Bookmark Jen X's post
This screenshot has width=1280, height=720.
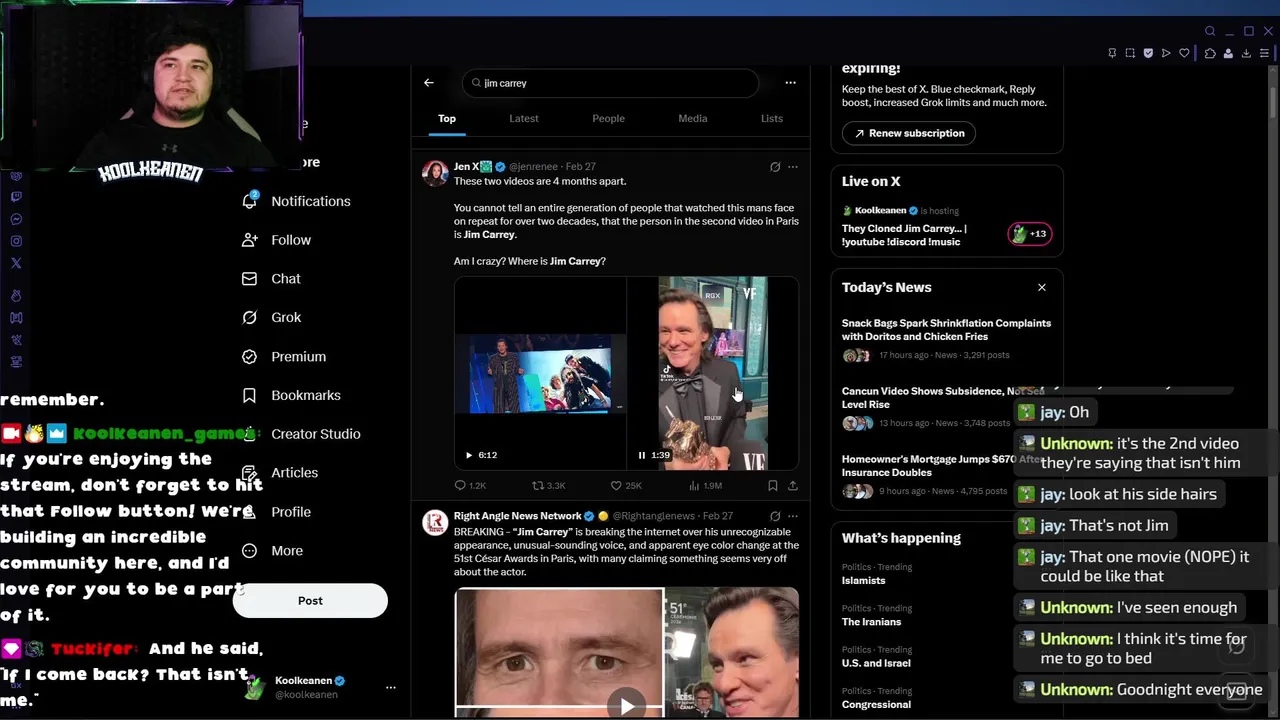(x=772, y=485)
